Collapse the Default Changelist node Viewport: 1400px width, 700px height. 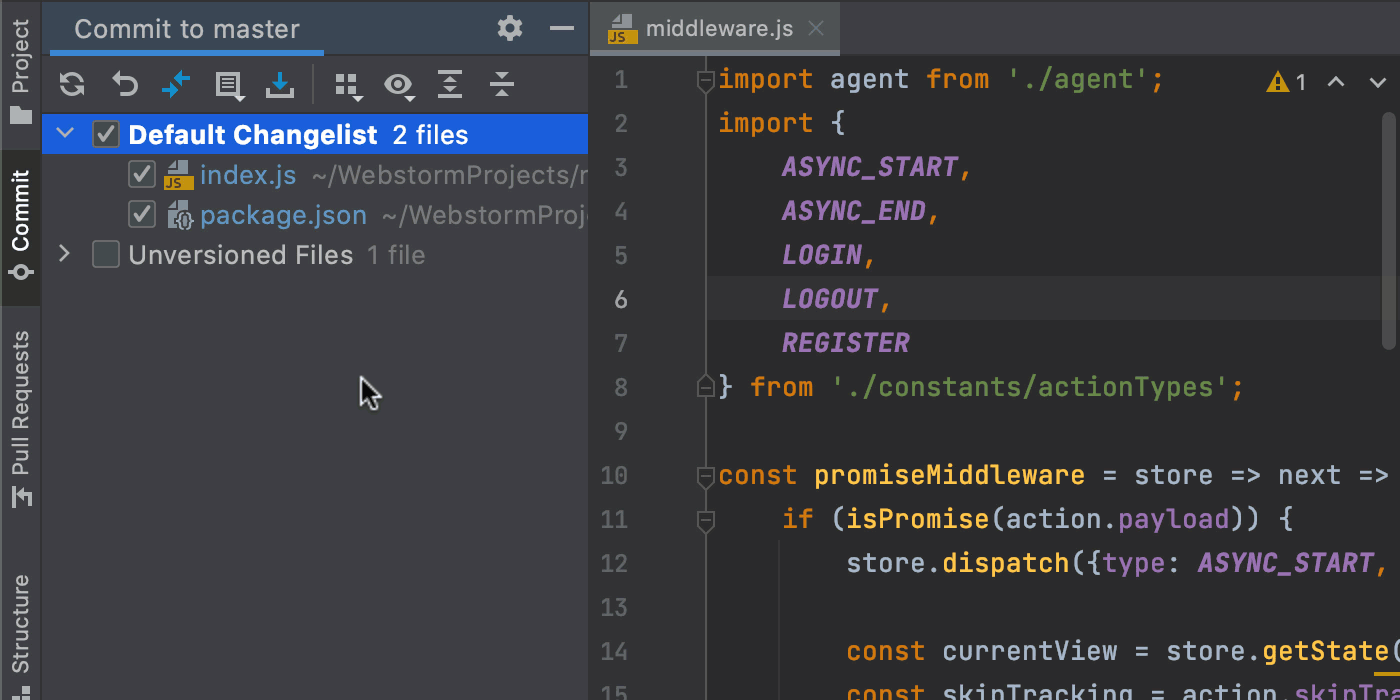[64, 133]
